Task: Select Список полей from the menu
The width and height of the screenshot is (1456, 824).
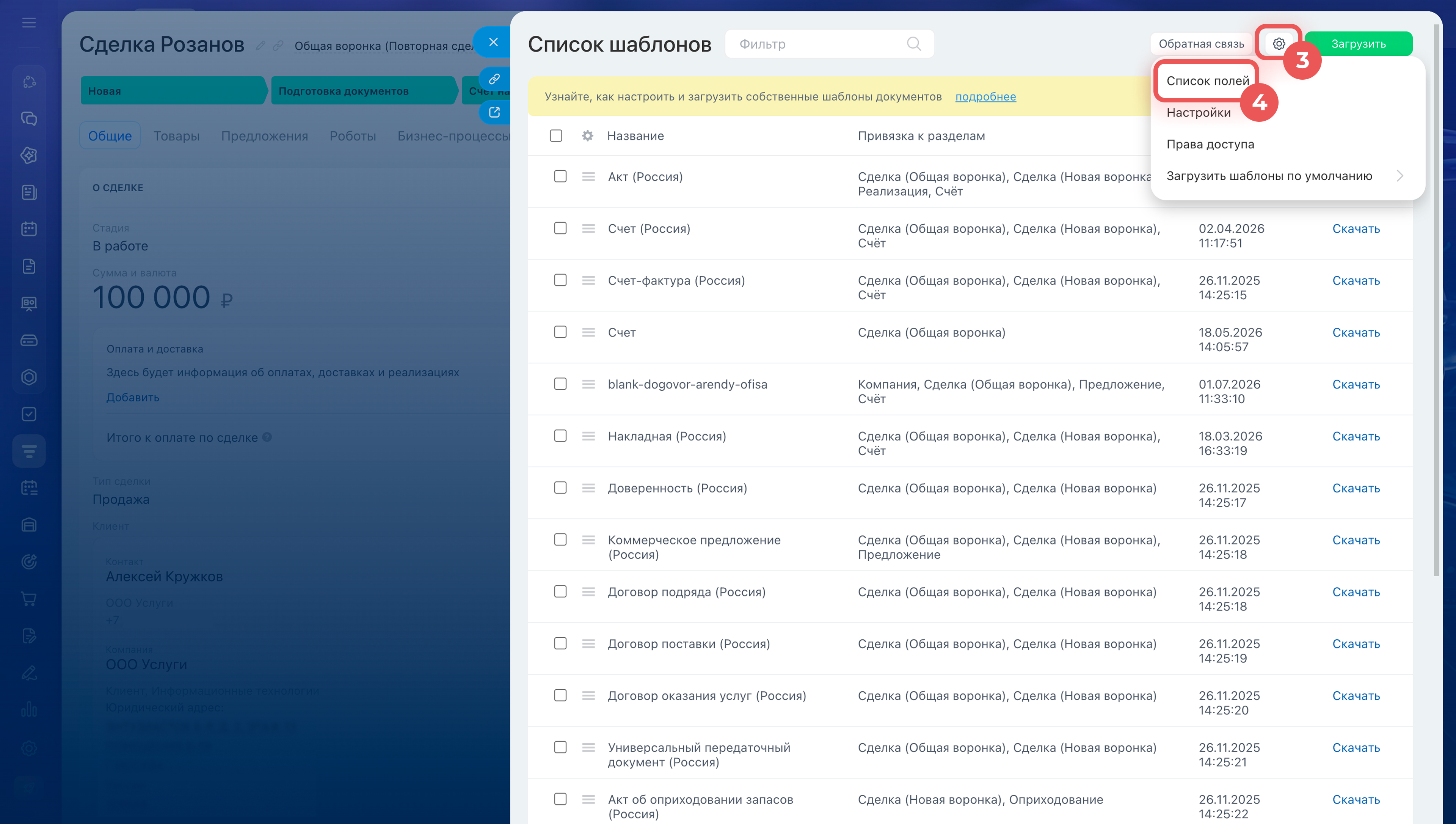Action: pos(1208,81)
